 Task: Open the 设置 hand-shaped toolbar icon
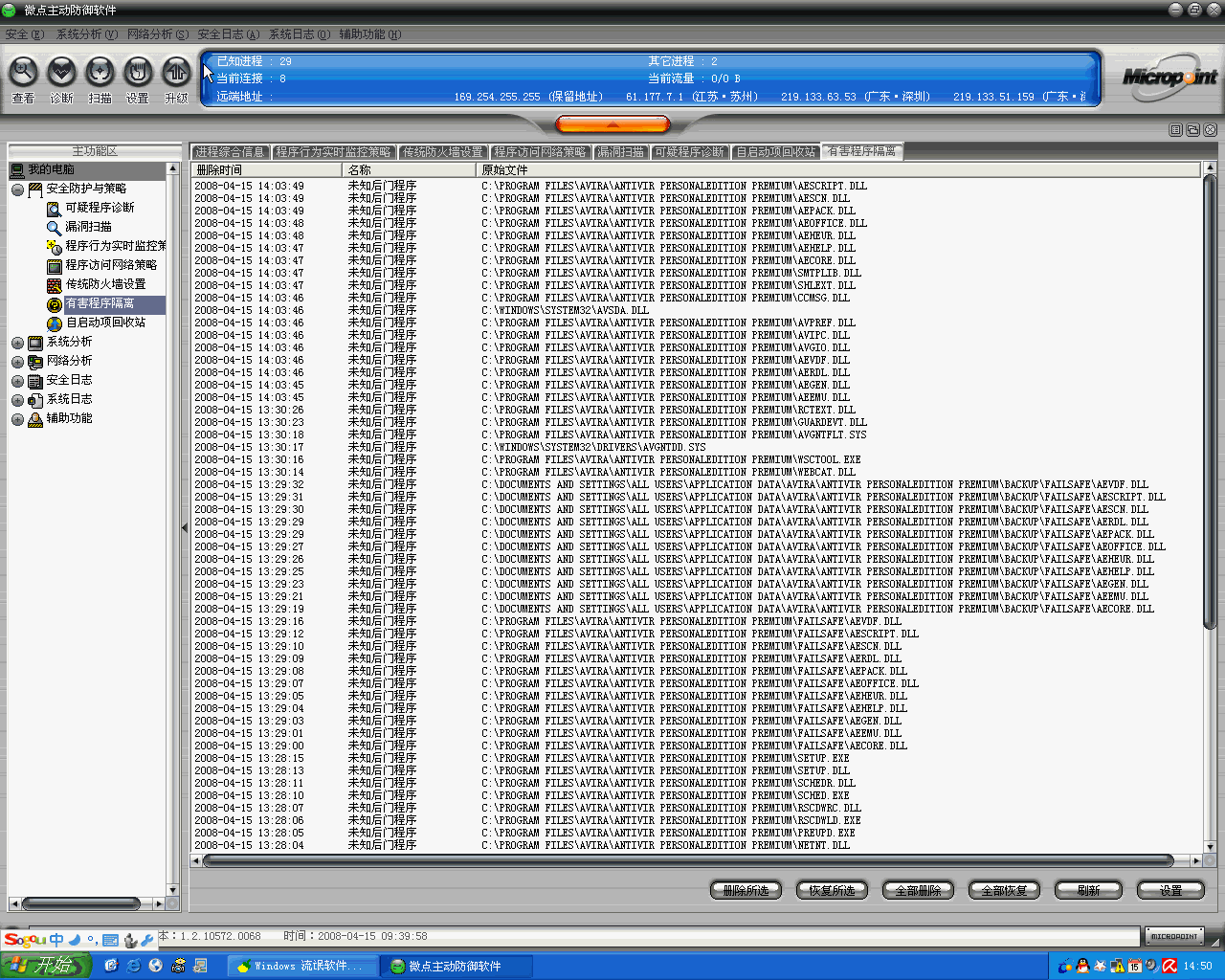138,72
